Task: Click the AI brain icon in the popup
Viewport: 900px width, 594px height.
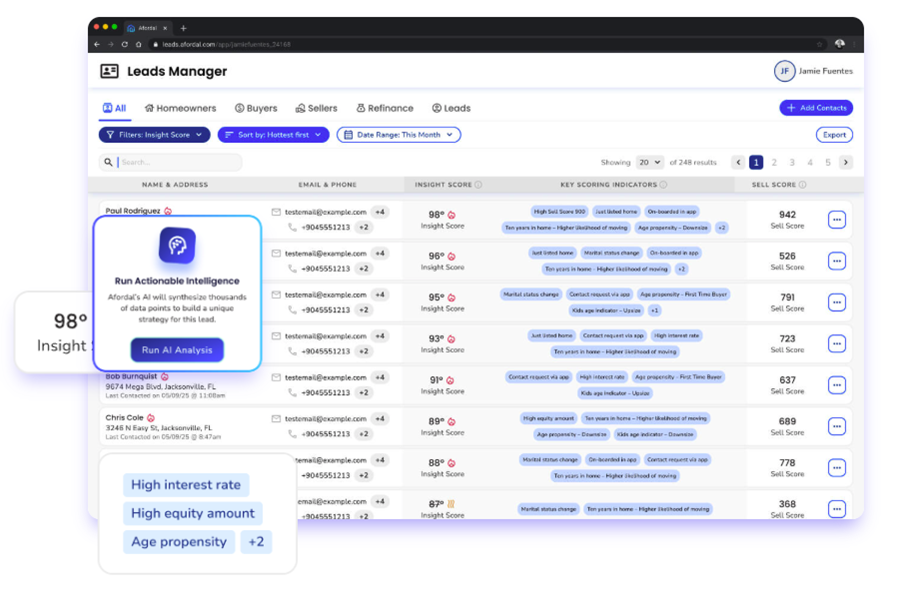Action: (x=177, y=246)
